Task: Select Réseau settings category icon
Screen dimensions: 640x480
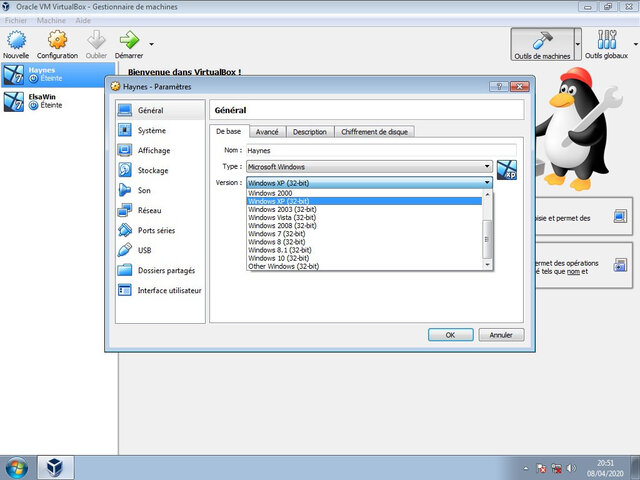Action: (x=124, y=210)
